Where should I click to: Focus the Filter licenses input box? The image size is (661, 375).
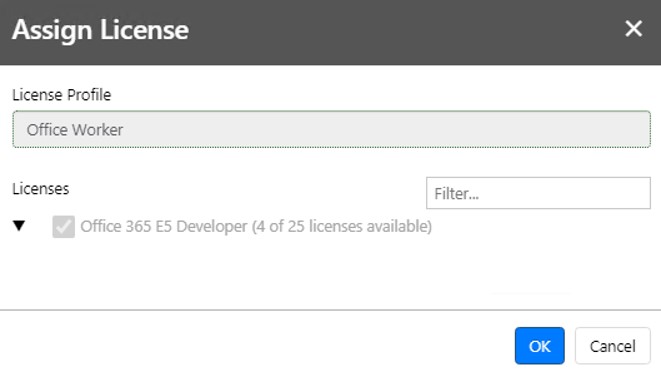(538, 193)
